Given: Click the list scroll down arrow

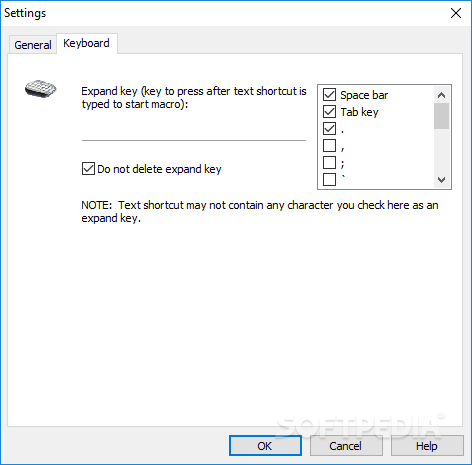Looking at the screenshot, I should pyautogui.click(x=441, y=180).
